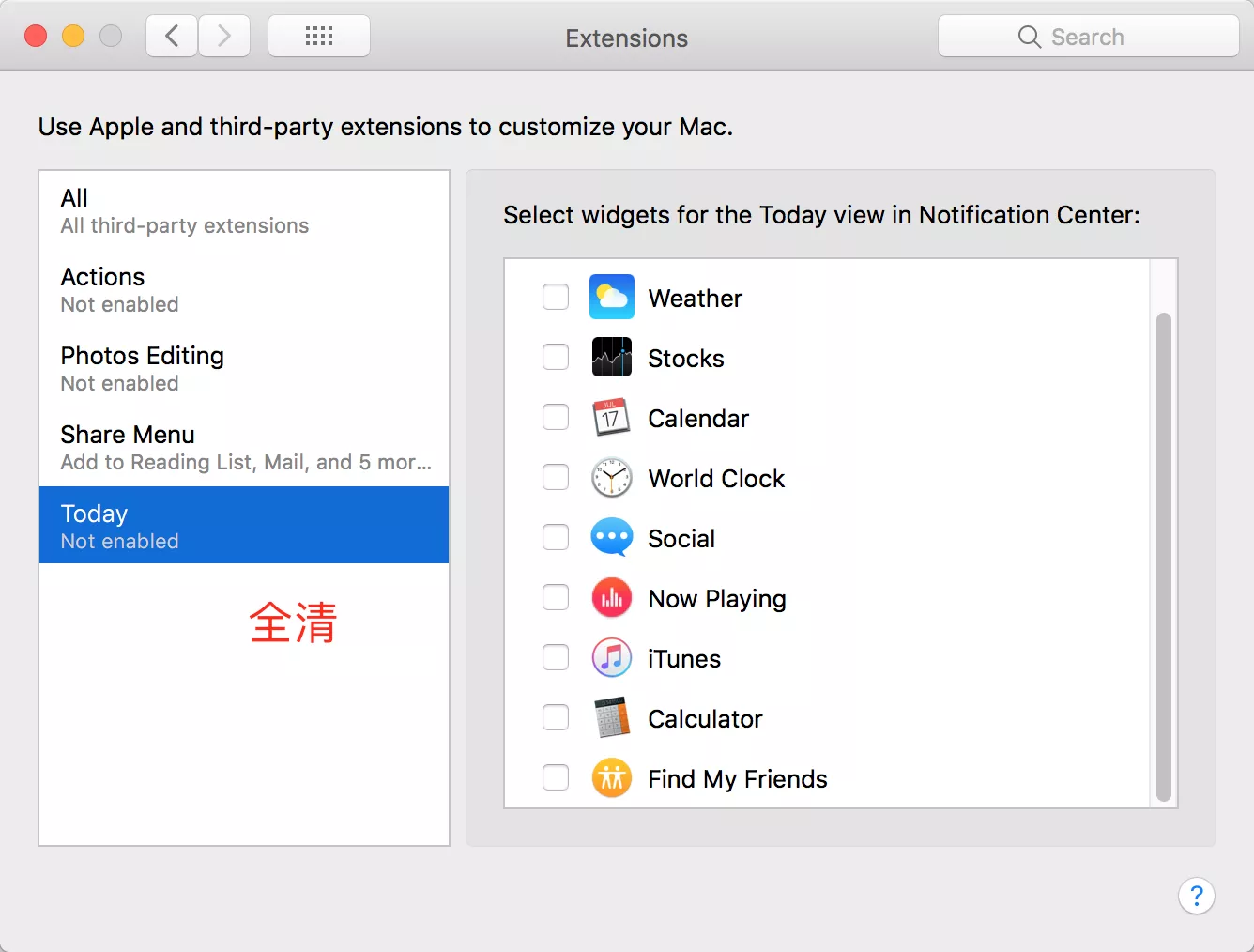The image size is (1254, 952).
Task: Show all preferences grid button
Action: coord(319,37)
